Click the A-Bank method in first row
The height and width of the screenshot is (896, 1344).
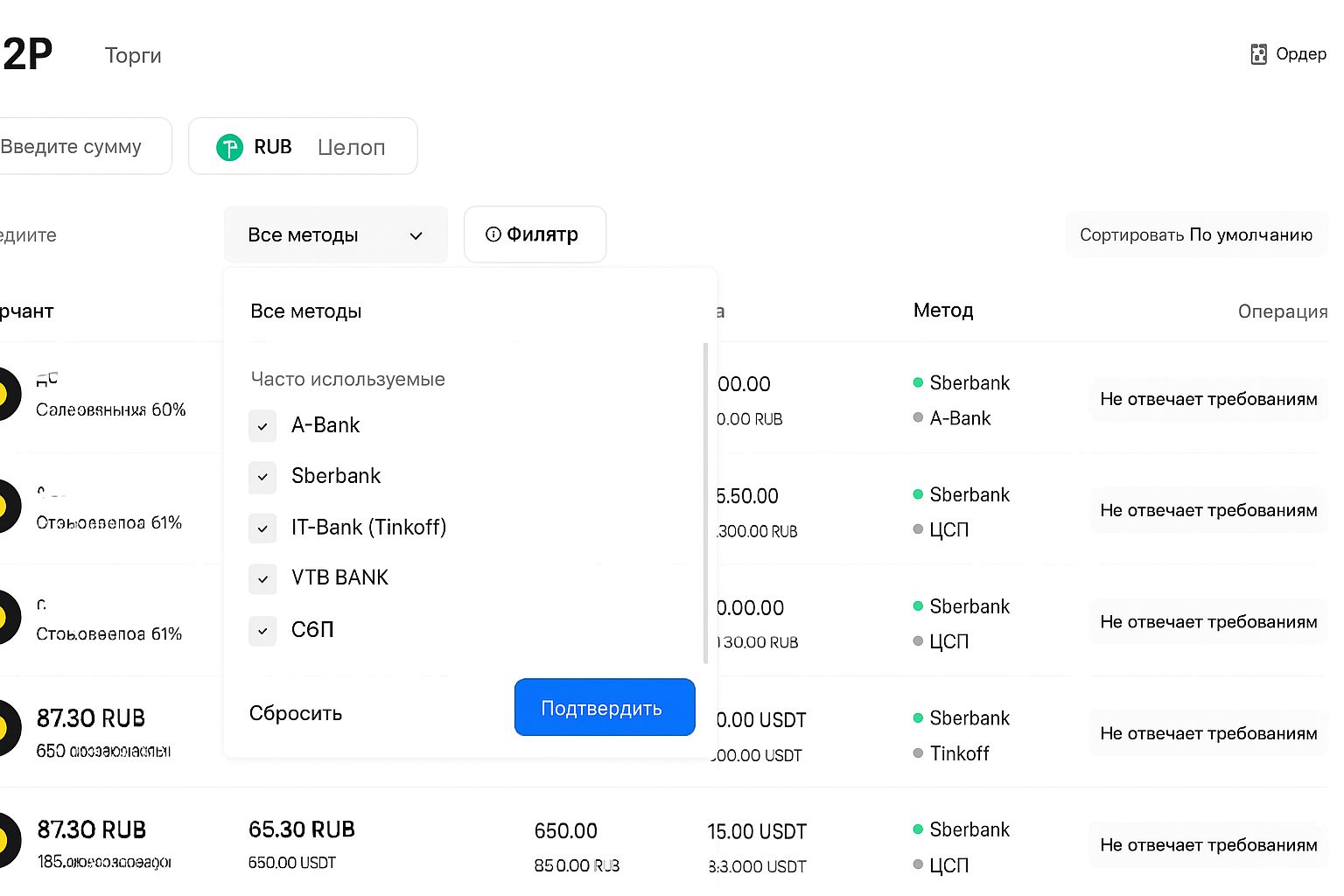pos(960,418)
